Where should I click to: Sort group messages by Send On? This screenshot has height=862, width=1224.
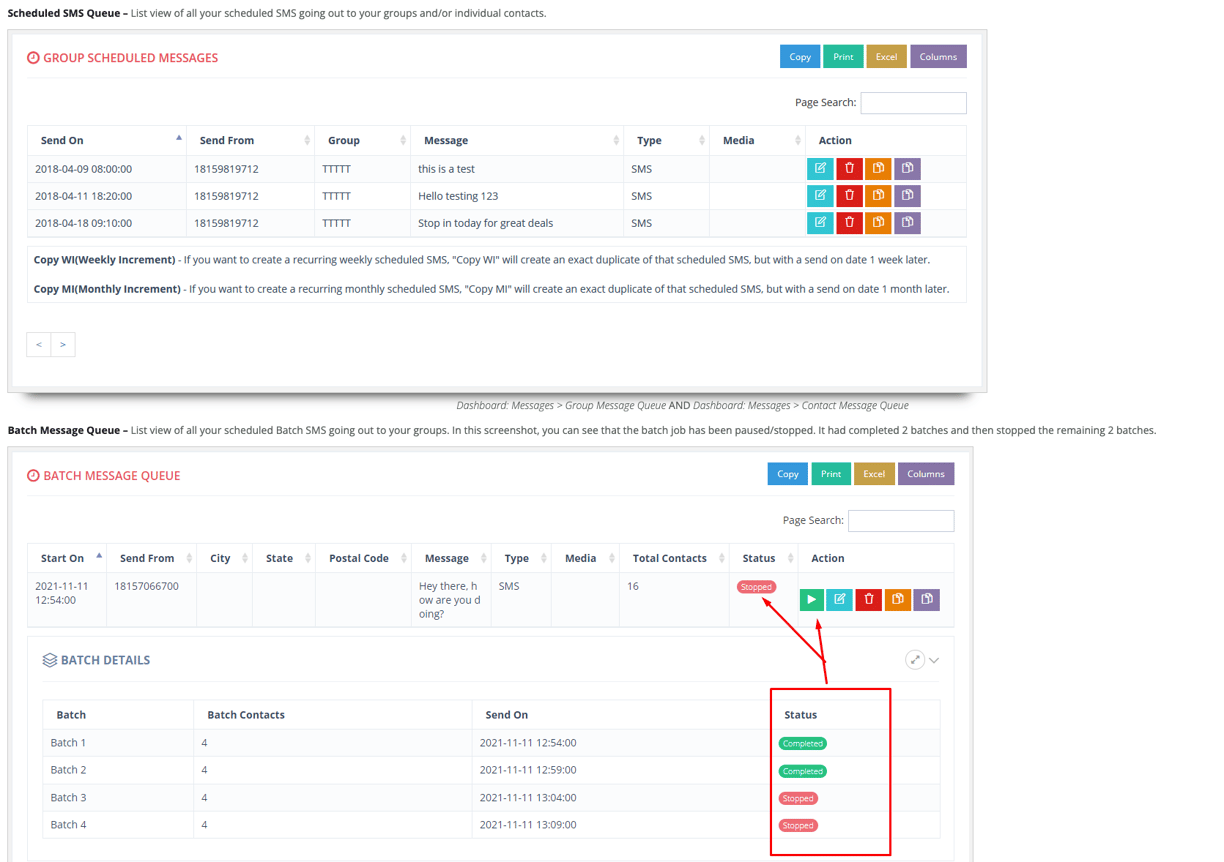[x=107, y=140]
